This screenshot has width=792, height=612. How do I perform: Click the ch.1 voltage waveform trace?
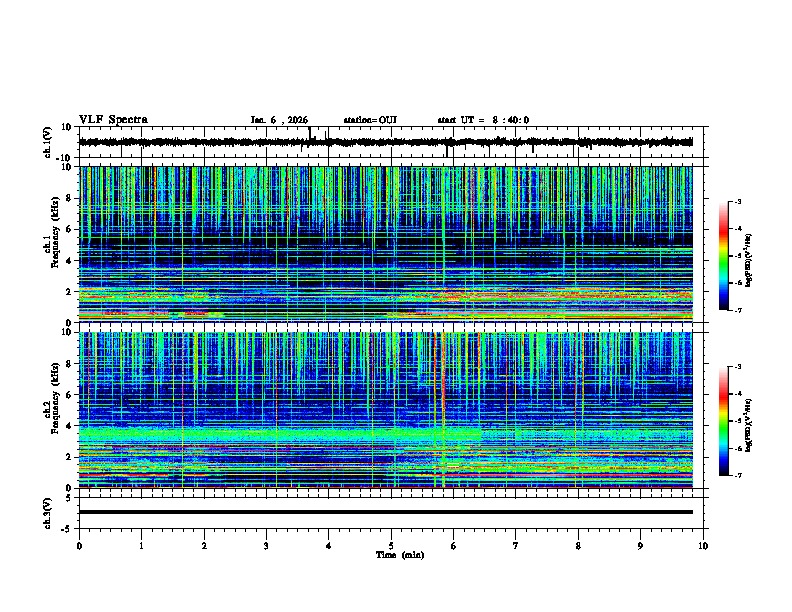pyautogui.click(x=385, y=142)
